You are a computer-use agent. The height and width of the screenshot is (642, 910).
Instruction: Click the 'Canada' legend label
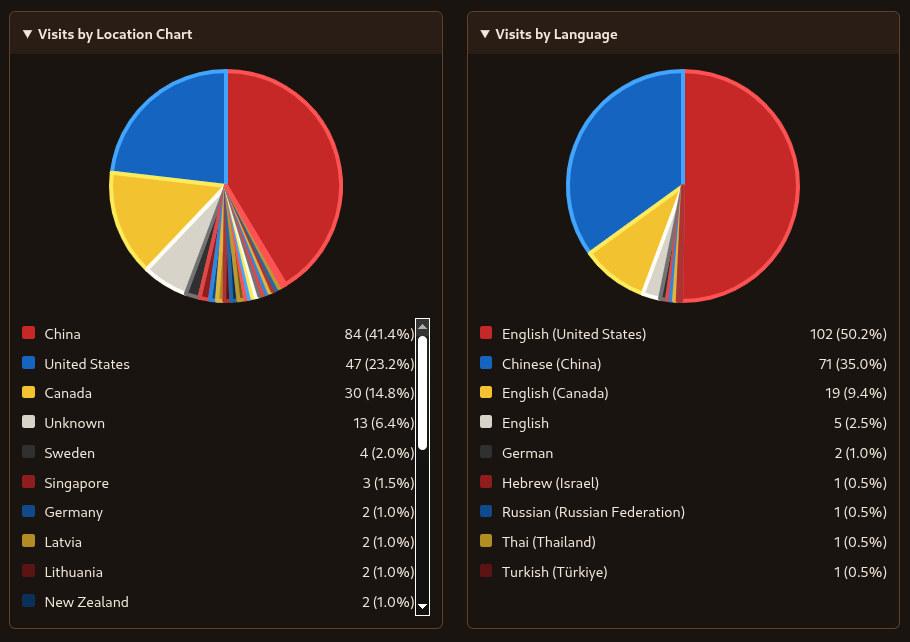(x=68, y=394)
